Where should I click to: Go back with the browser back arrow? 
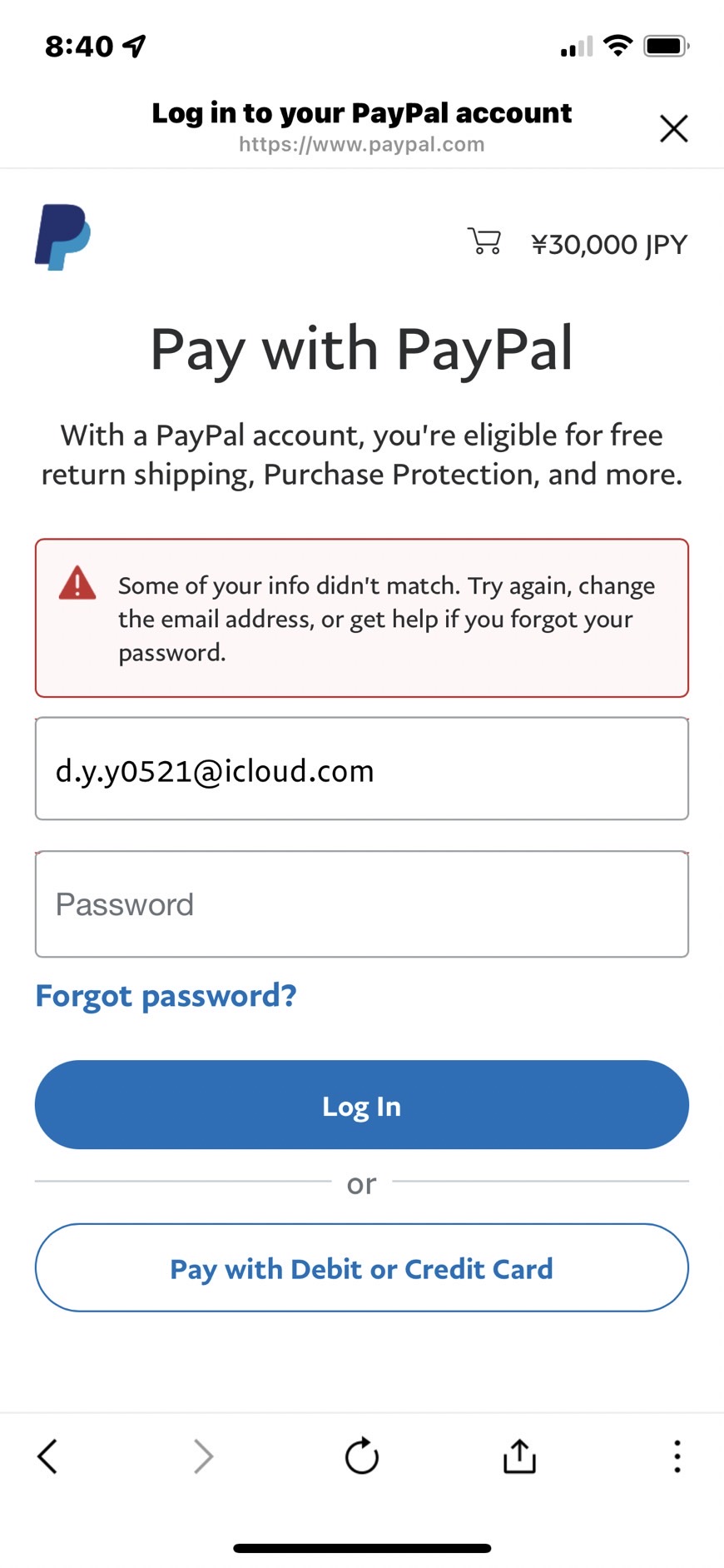47,1456
